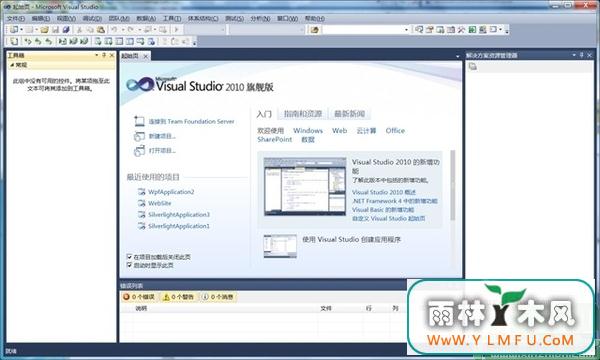Click the Undo arrow icon
600x360 pixels.
114,29
